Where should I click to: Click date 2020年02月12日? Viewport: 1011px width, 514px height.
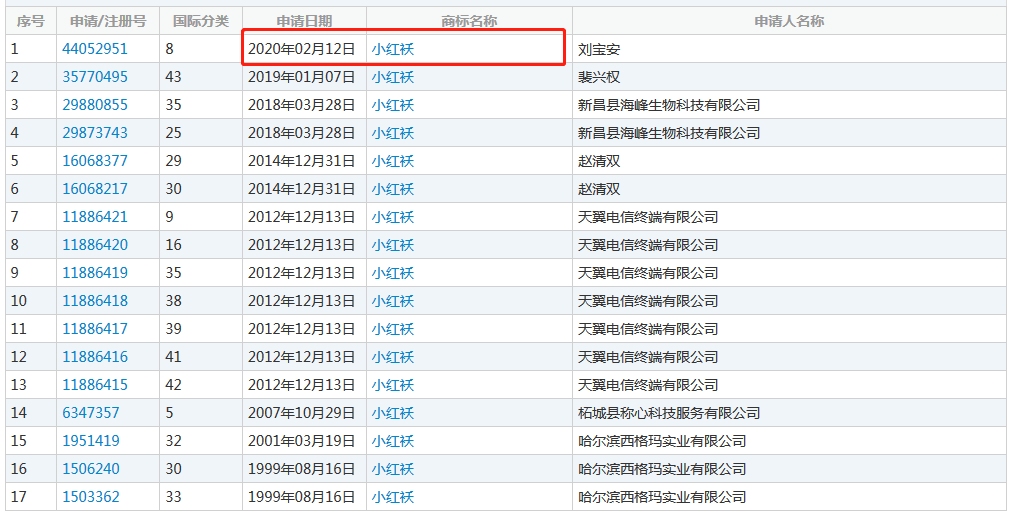302,49
